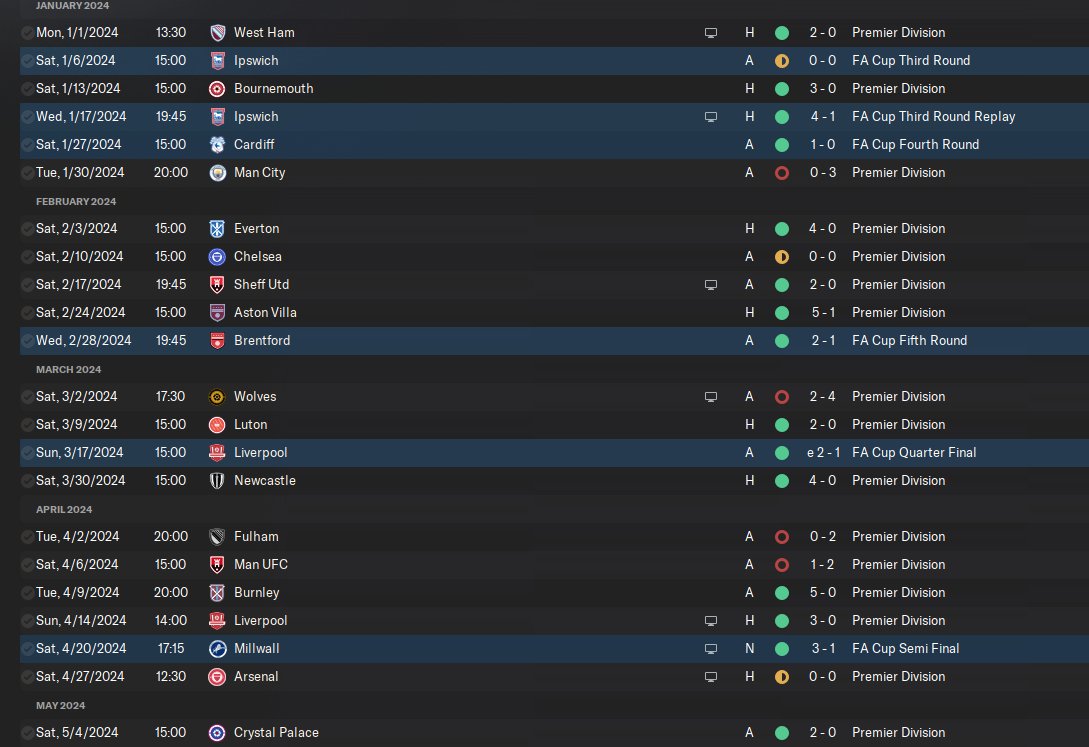Image resolution: width=1089 pixels, height=747 pixels.
Task: Open the Man UFC team name link
Action: pyautogui.click(x=260, y=565)
